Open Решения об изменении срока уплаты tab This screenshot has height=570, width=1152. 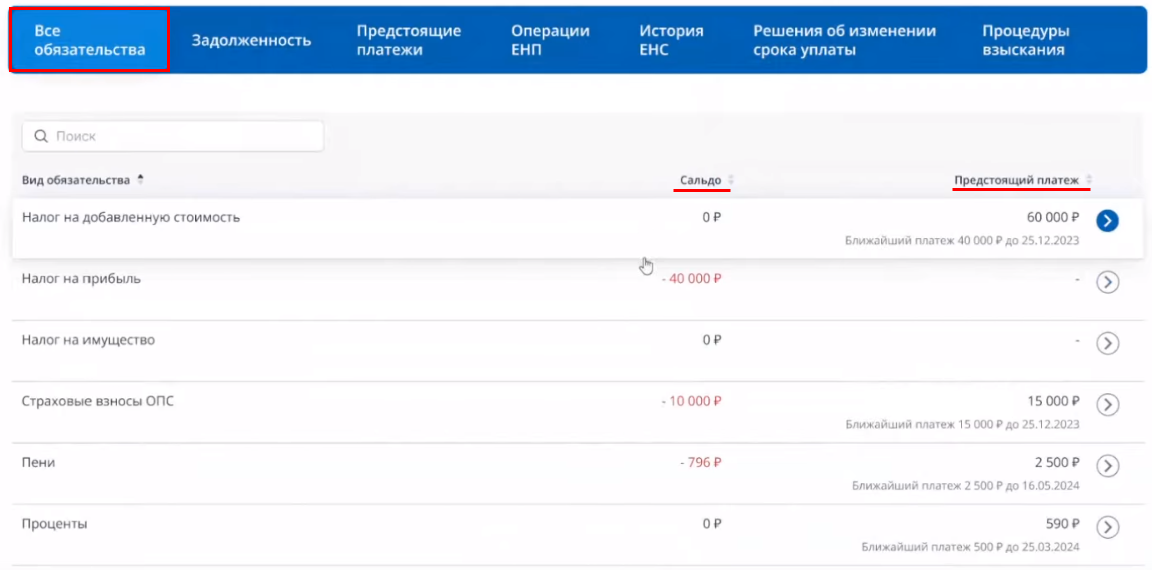pyautogui.click(x=844, y=40)
